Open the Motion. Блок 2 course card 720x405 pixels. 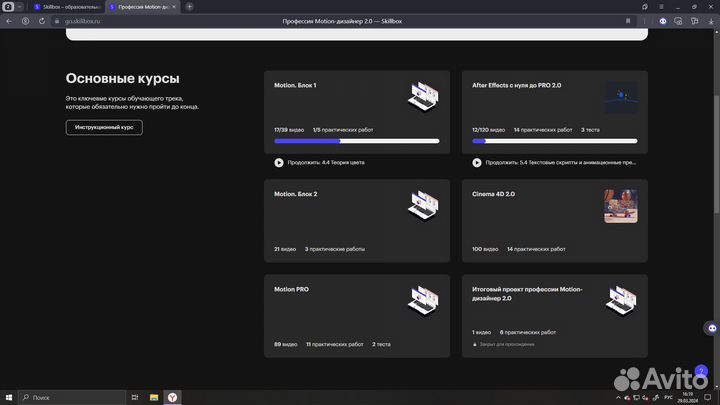pos(356,220)
